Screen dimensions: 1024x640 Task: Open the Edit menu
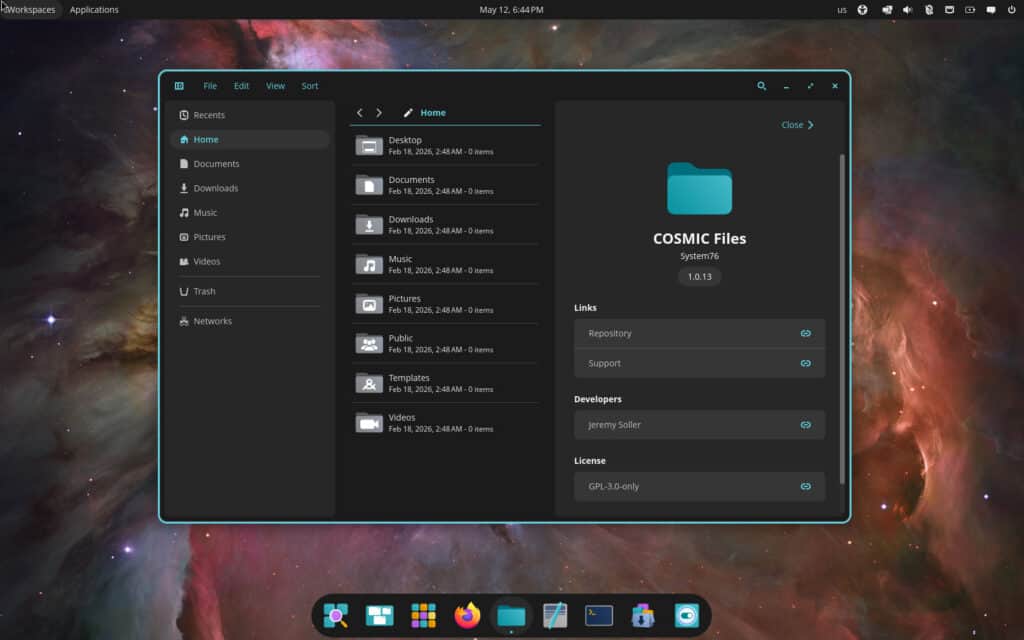(x=242, y=86)
